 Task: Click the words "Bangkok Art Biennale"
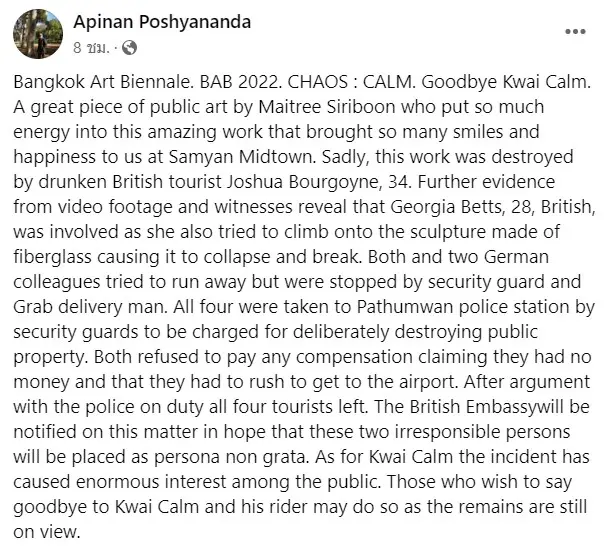click(103, 82)
